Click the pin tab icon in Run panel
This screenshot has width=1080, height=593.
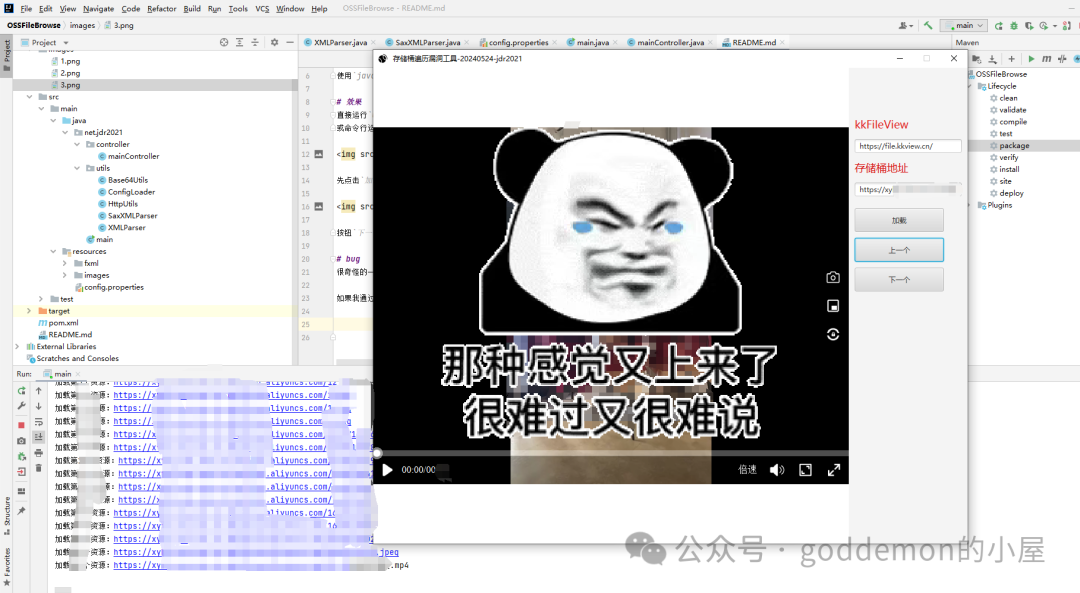pos(21,511)
